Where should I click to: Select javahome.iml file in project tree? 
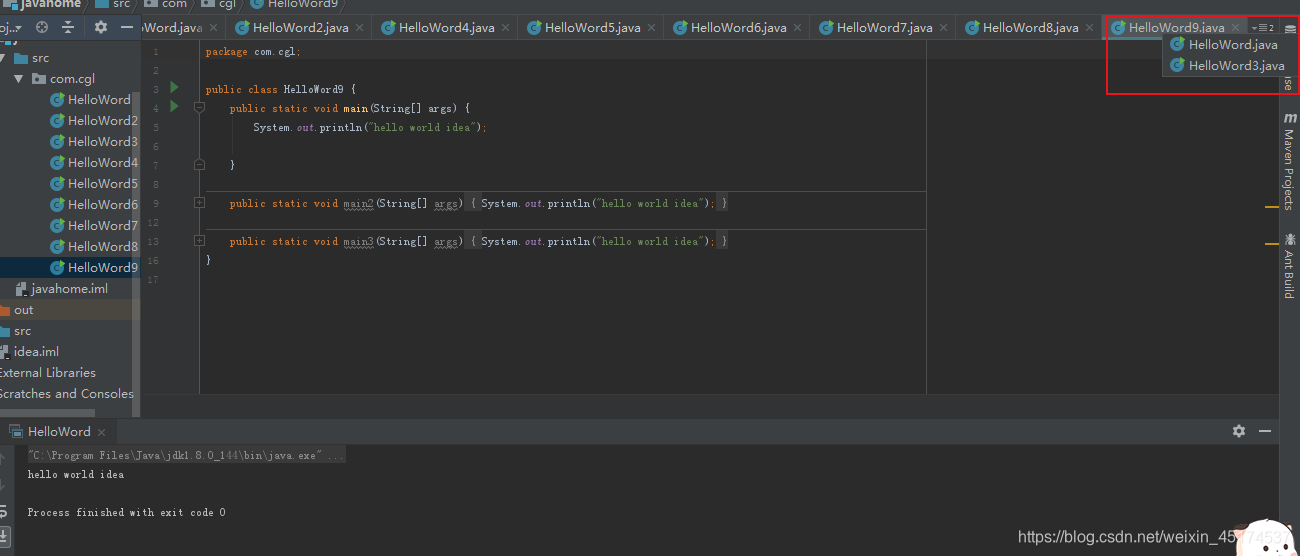click(x=61, y=288)
